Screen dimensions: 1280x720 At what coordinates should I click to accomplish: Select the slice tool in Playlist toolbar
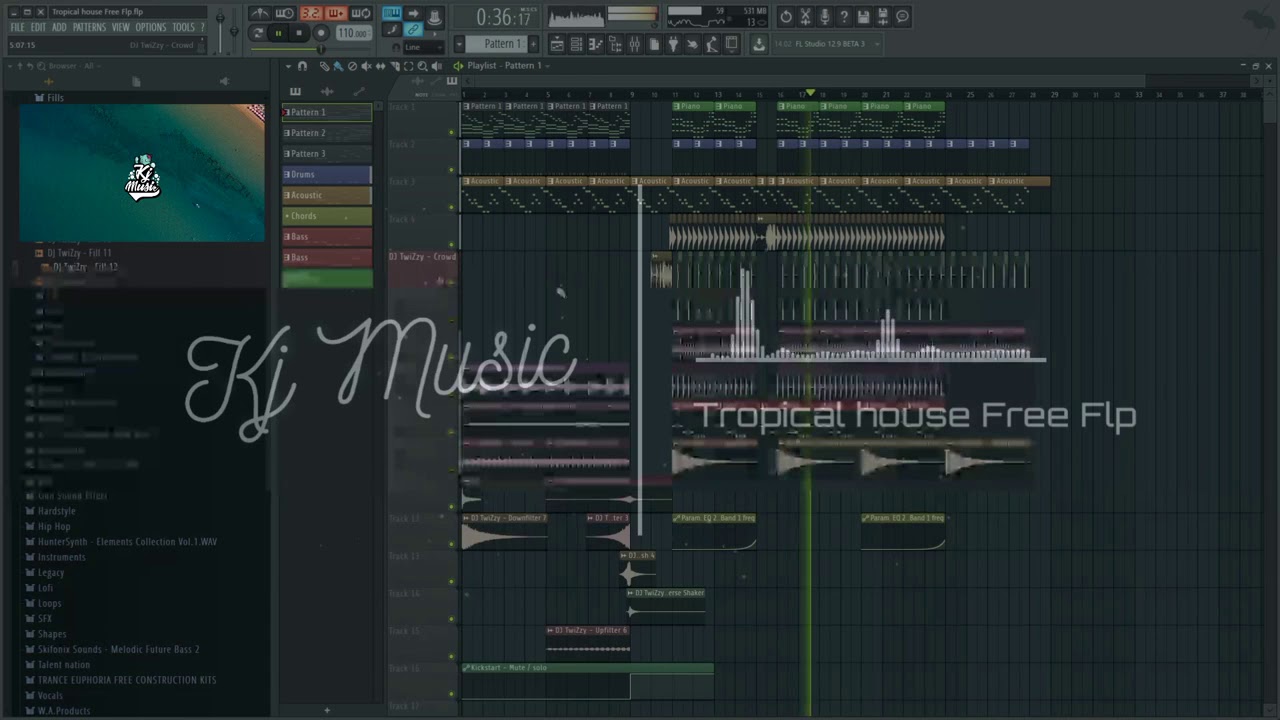pos(394,65)
